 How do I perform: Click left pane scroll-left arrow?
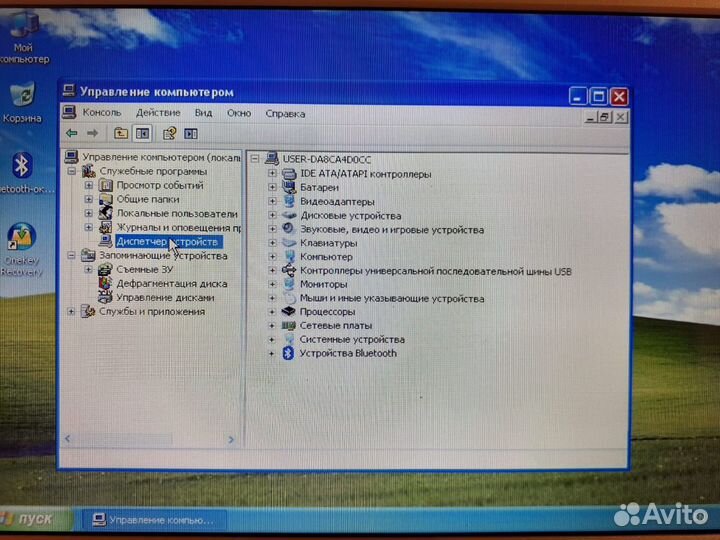(68, 439)
